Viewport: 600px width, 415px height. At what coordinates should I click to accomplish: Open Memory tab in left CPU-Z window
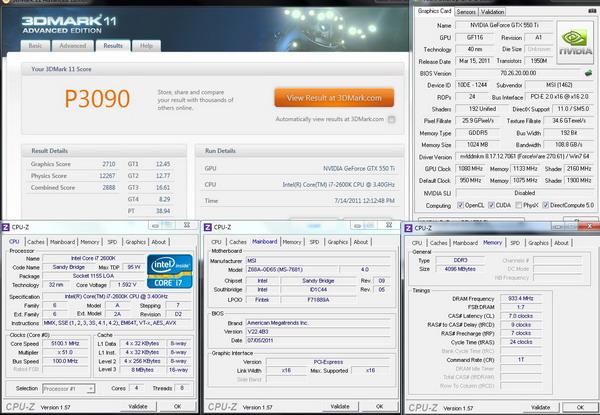pos(90,242)
